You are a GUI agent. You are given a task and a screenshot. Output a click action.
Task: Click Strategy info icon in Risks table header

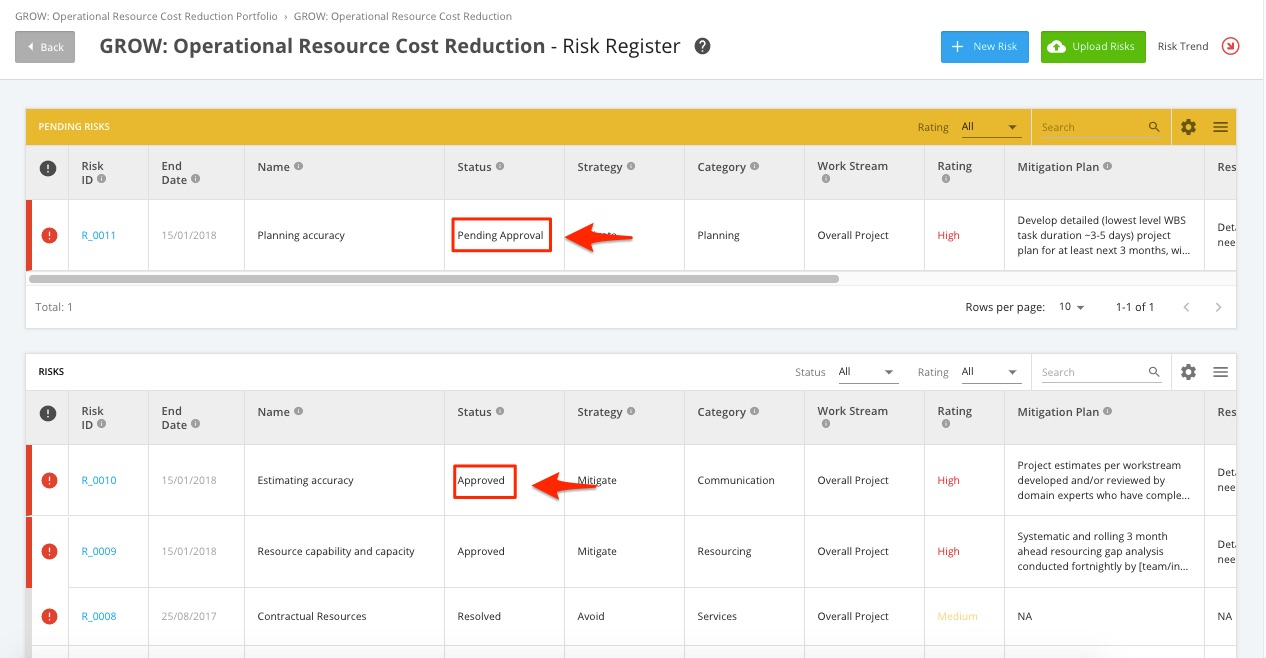631,412
